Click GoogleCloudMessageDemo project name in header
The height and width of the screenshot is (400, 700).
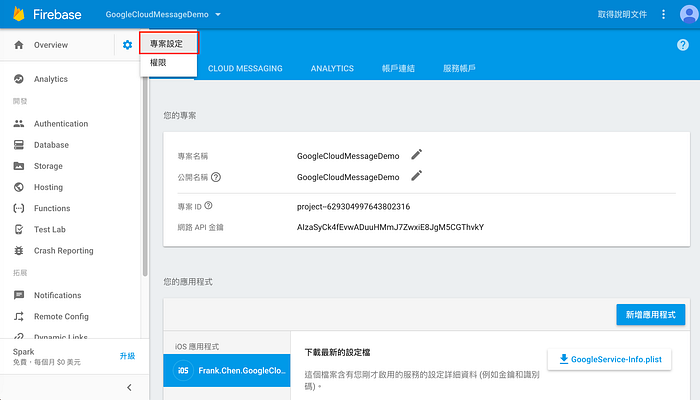point(157,14)
